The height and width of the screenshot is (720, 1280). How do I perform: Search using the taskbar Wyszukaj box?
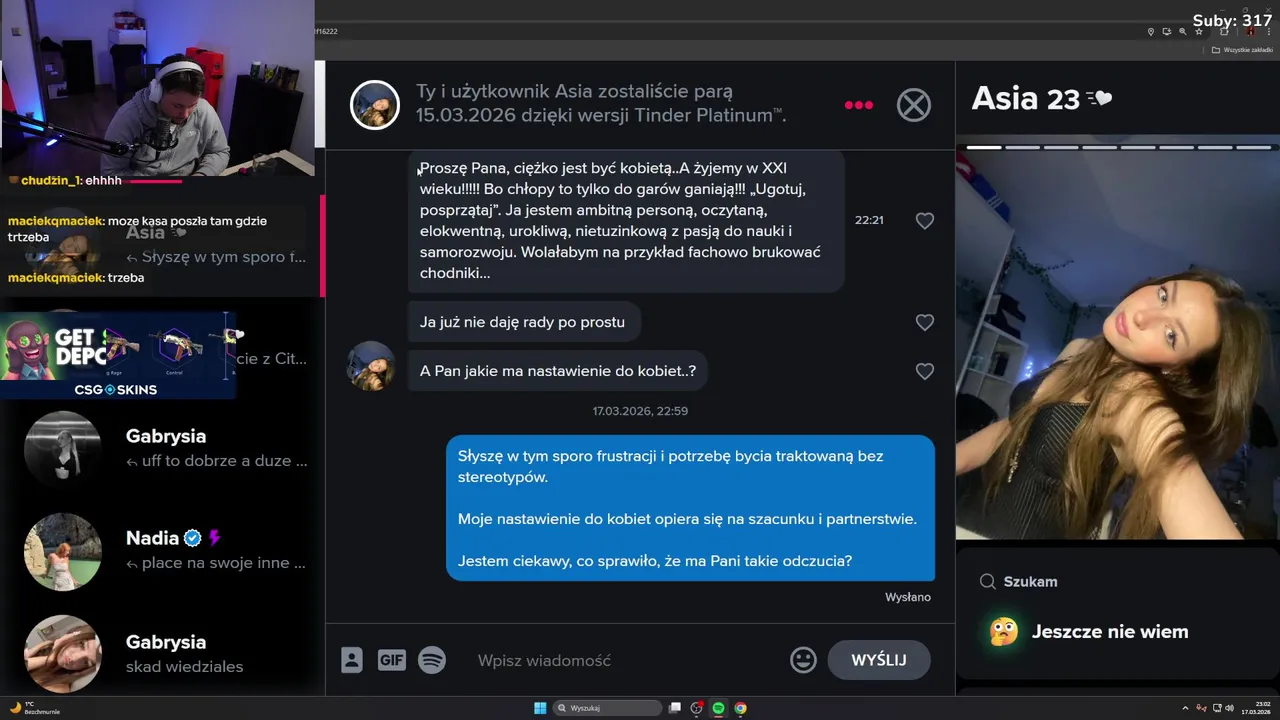coord(608,708)
